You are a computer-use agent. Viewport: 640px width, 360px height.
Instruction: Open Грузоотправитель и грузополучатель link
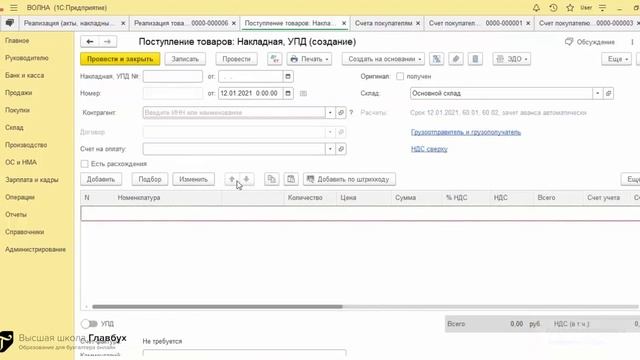tap(466, 132)
